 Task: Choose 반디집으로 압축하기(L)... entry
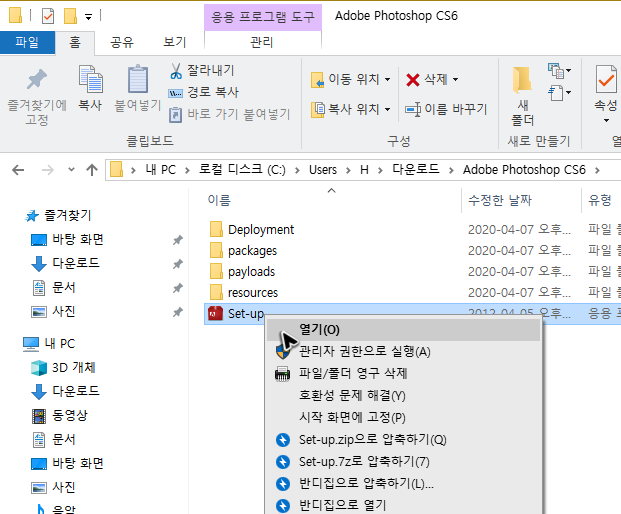tap(403, 484)
